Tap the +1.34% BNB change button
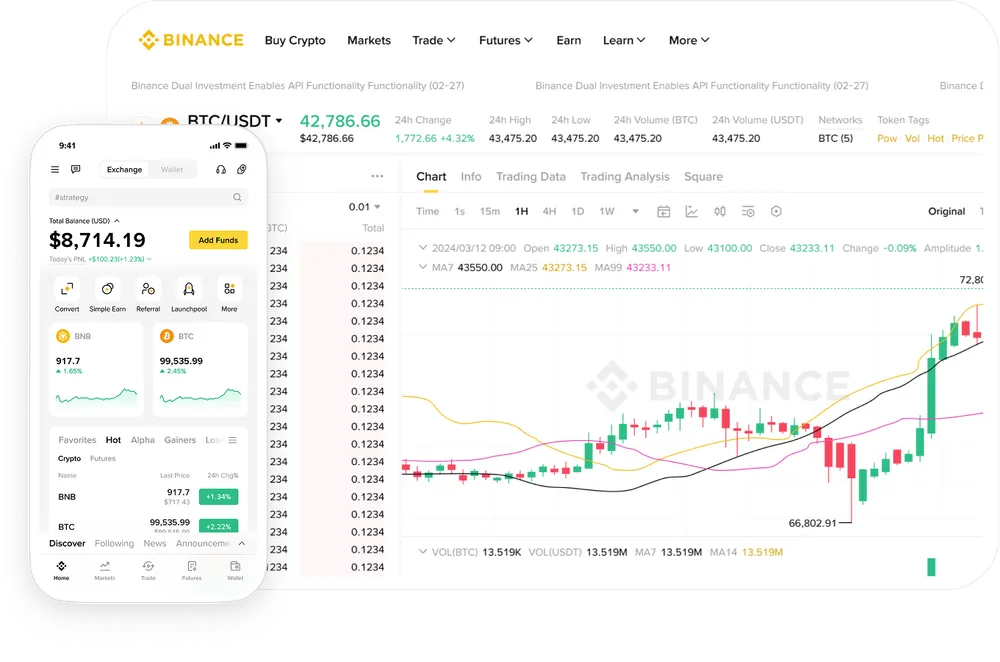Viewport: 1000px width, 662px height. pyautogui.click(x=219, y=497)
